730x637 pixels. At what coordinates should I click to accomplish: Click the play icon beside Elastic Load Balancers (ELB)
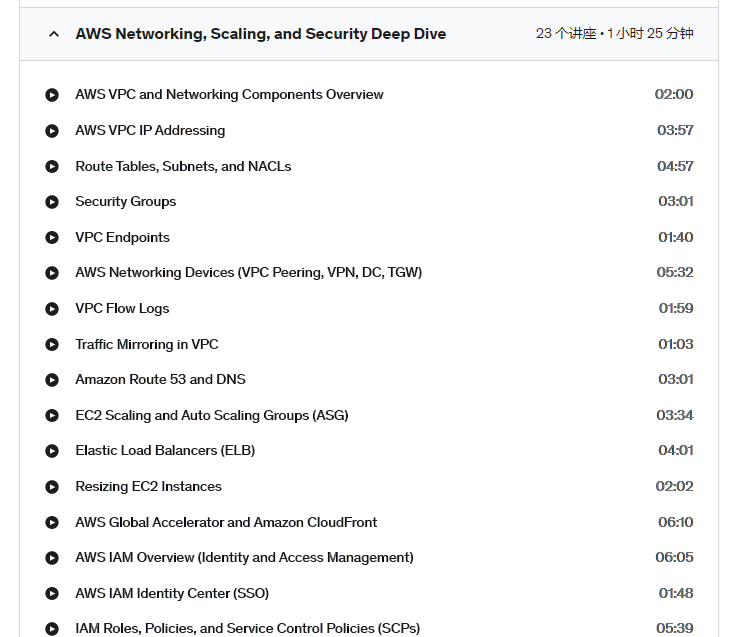pyautogui.click(x=52, y=451)
